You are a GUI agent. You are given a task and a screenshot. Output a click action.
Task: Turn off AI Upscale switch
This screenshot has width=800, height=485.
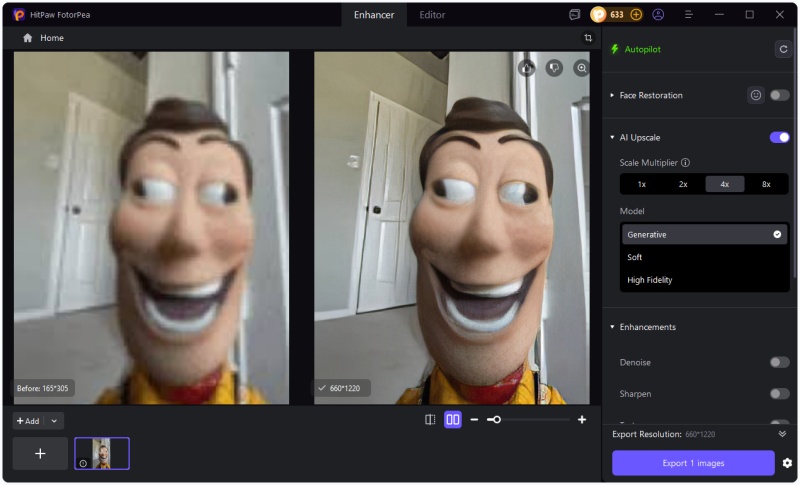(780, 137)
